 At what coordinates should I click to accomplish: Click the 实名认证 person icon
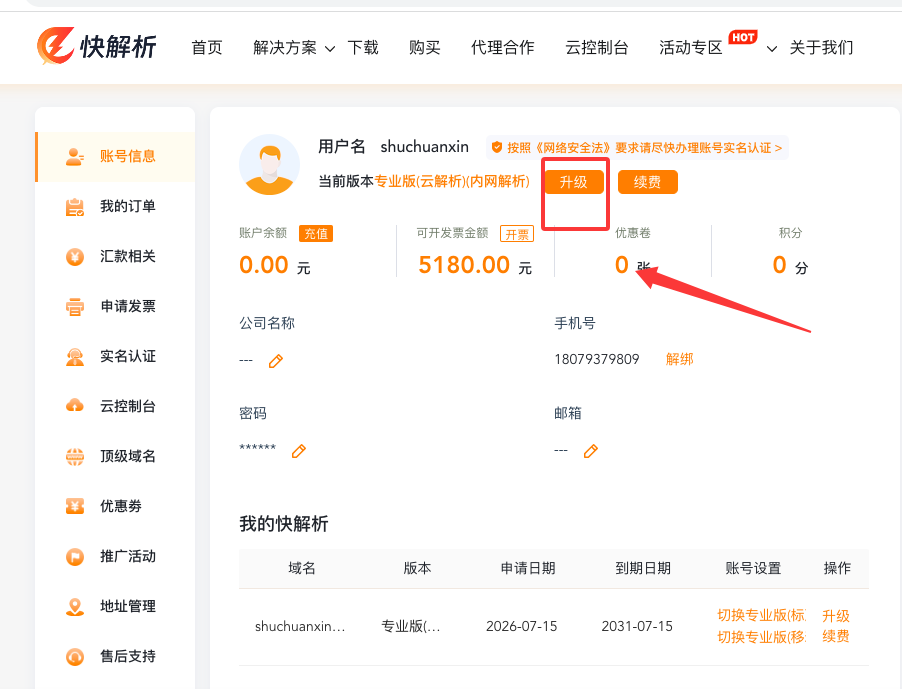pyautogui.click(x=75, y=357)
